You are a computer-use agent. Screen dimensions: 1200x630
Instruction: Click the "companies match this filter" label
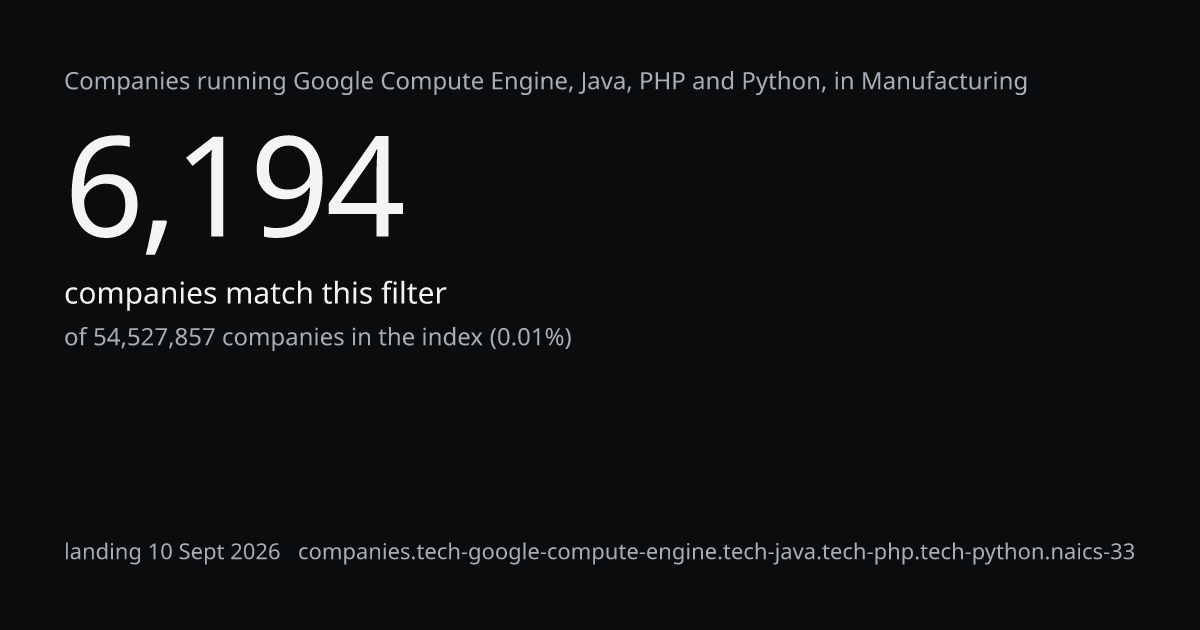255,294
